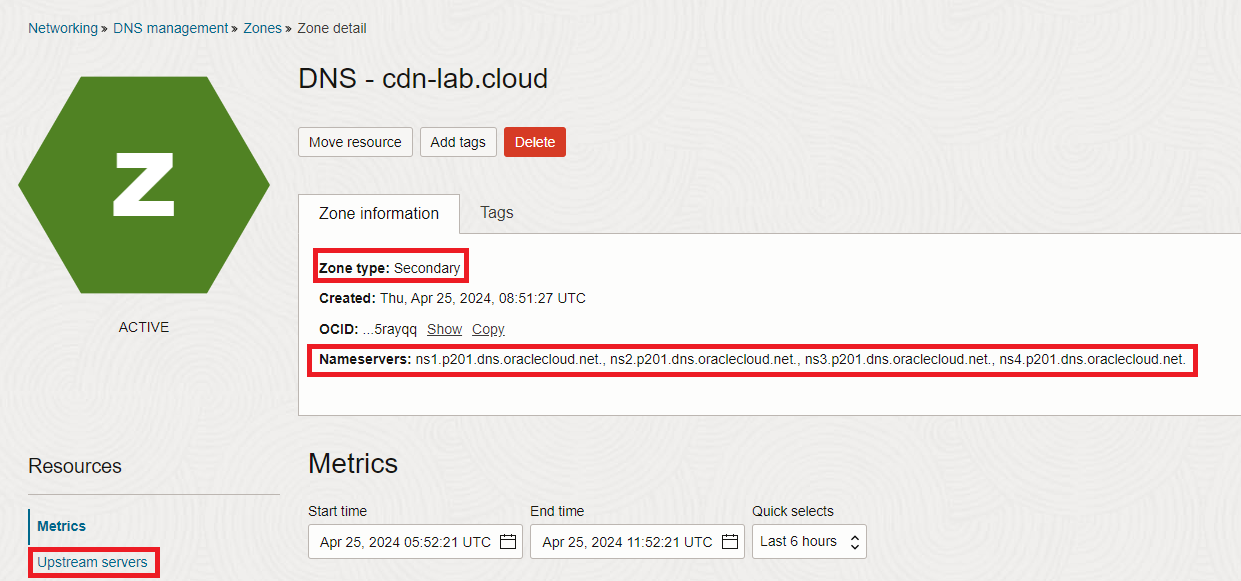Click the Start time input field
Image resolution: width=1241 pixels, height=581 pixels.
click(x=405, y=542)
